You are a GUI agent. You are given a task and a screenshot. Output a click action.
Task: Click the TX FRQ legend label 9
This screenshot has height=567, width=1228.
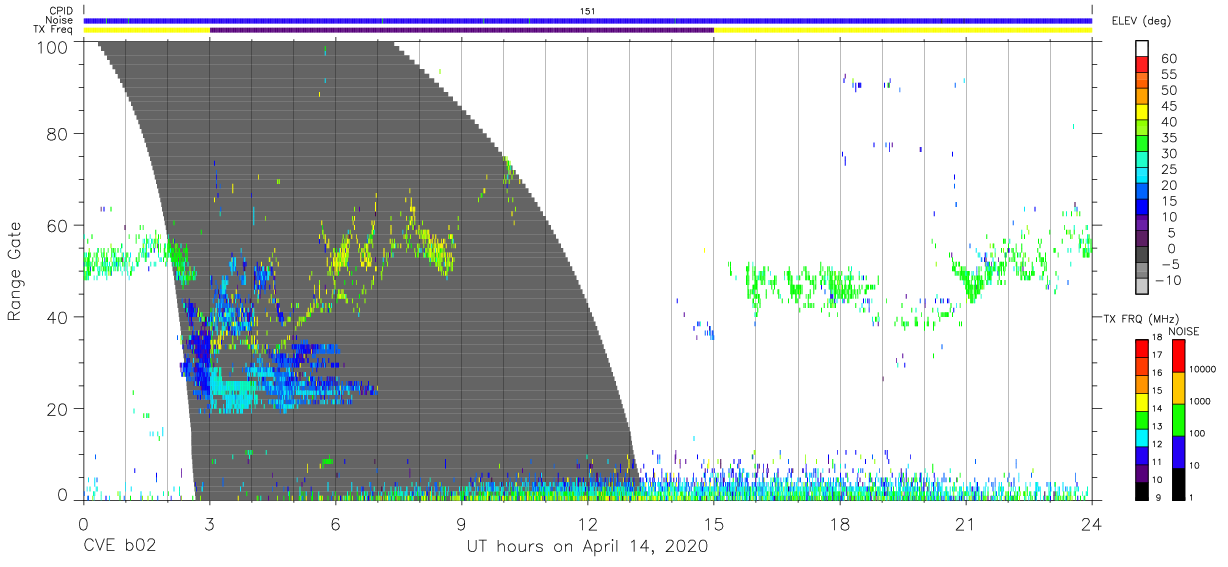(1157, 498)
